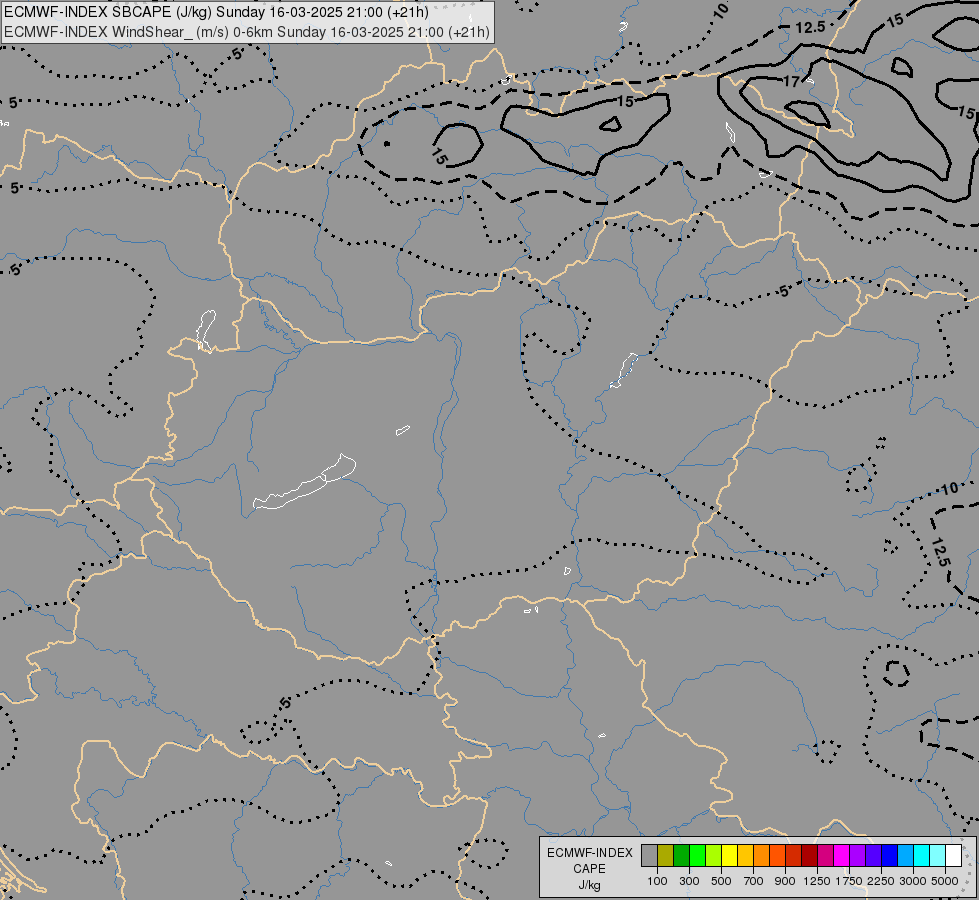
Task: Select the lime yellow-green legend swatch
Action: (714, 855)
